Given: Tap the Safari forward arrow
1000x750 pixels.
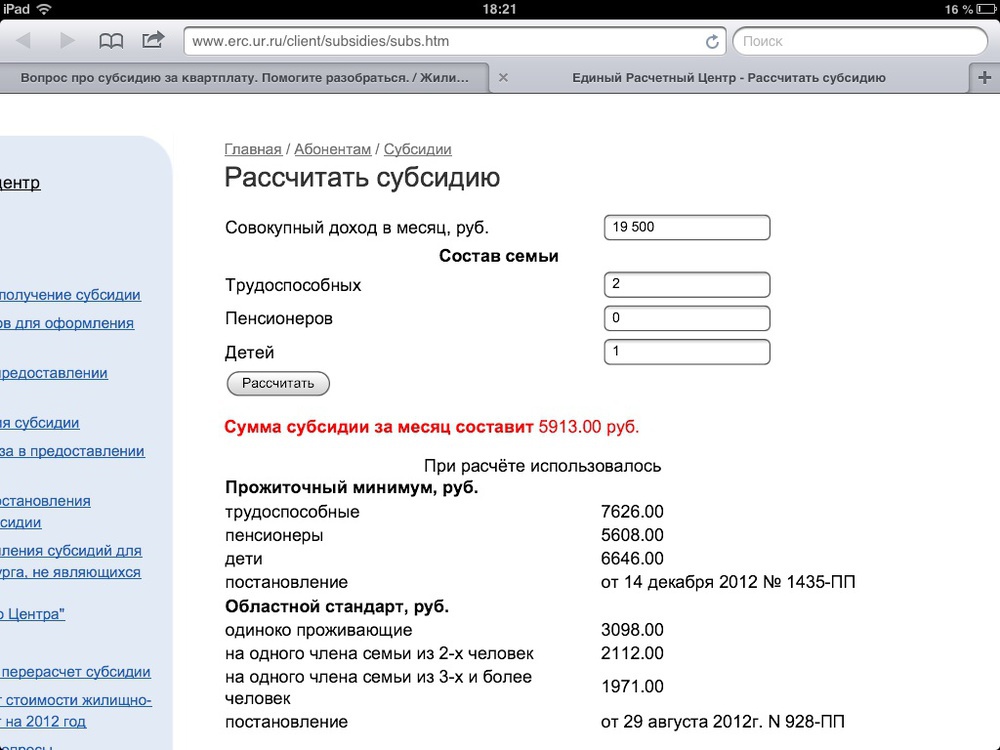Looking at the screenshot, I should [x=67, y=41].
